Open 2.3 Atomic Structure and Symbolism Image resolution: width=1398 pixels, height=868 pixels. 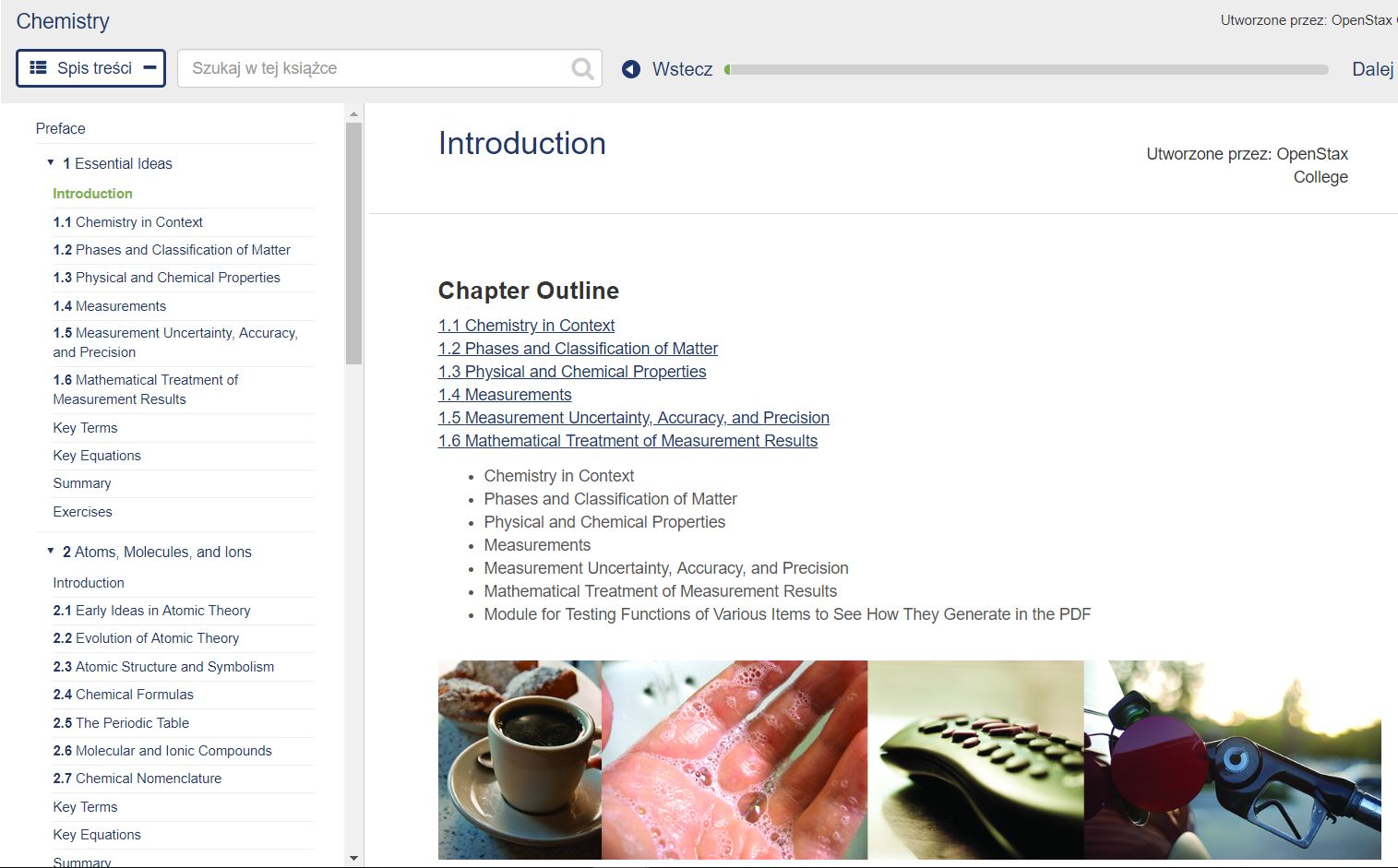click(163, 667)
